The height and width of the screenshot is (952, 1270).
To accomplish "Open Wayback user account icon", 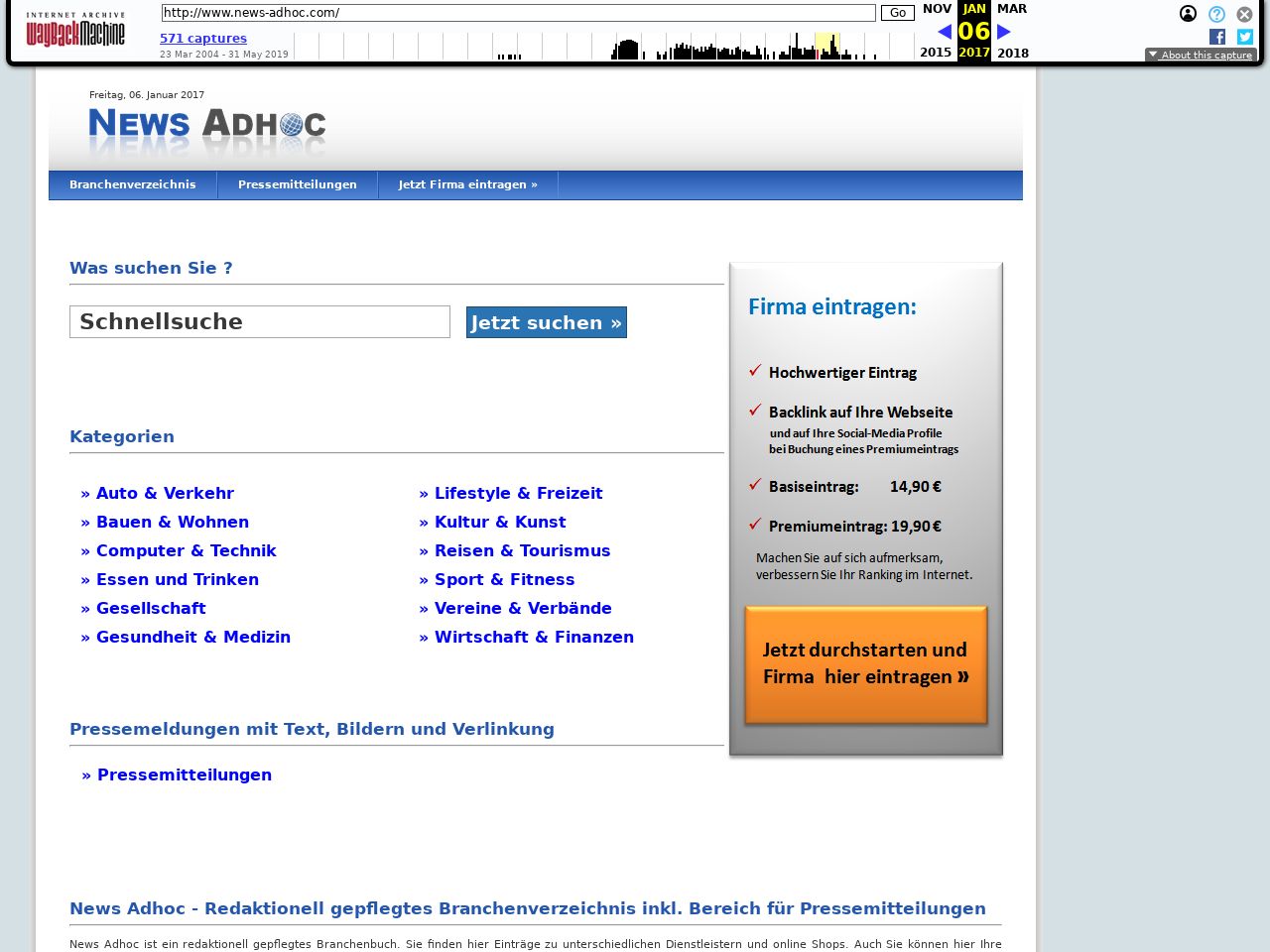I will click(1188, 14).
